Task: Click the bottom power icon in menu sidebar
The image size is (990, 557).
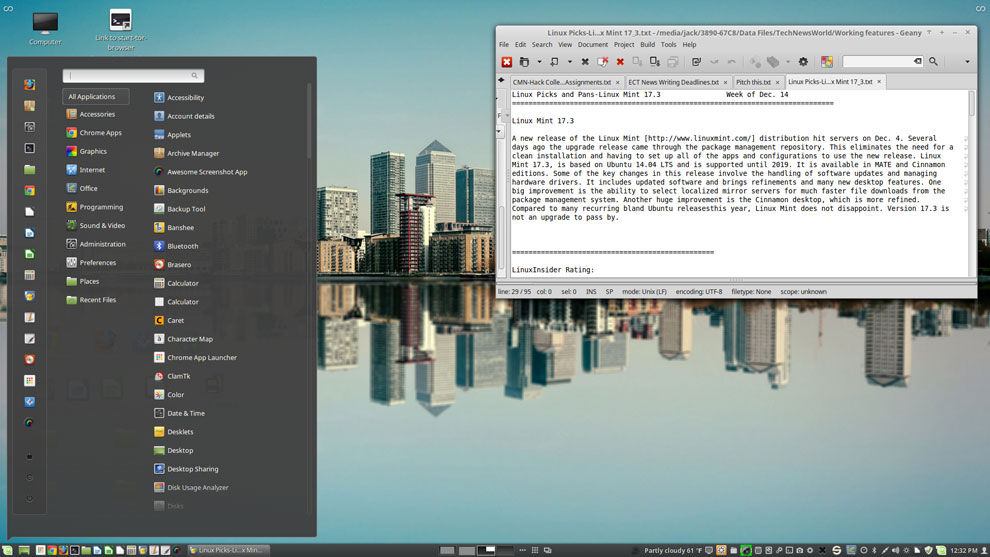Action: [x=29, y=498]
